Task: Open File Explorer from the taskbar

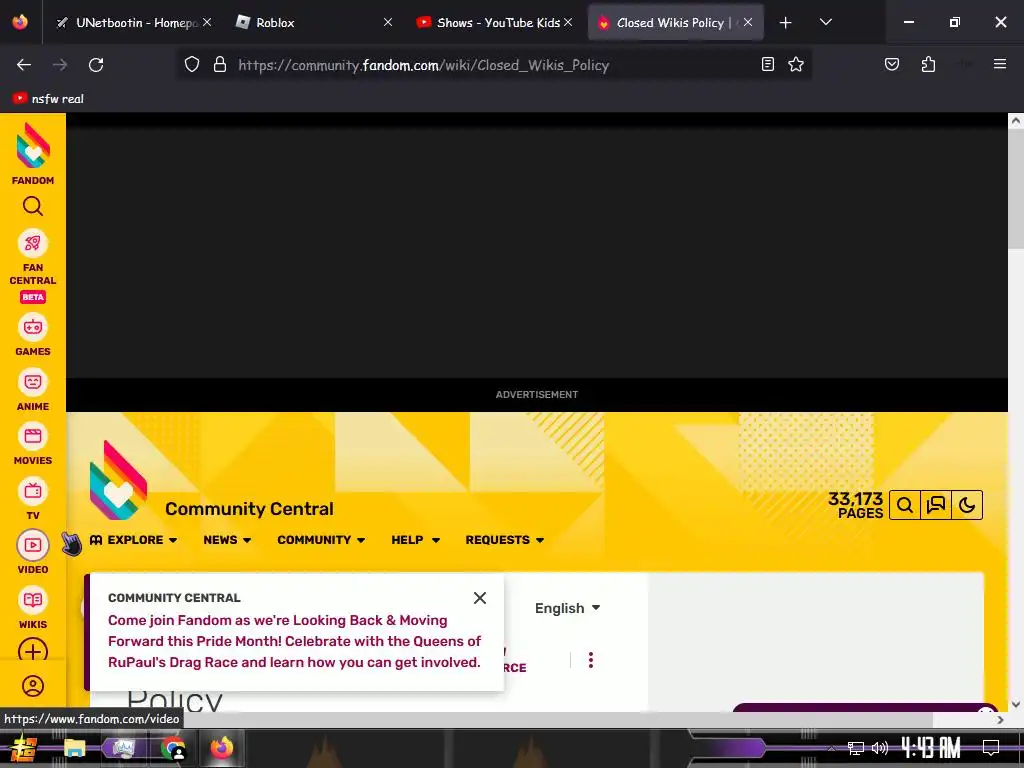Action: click(74, 748)
